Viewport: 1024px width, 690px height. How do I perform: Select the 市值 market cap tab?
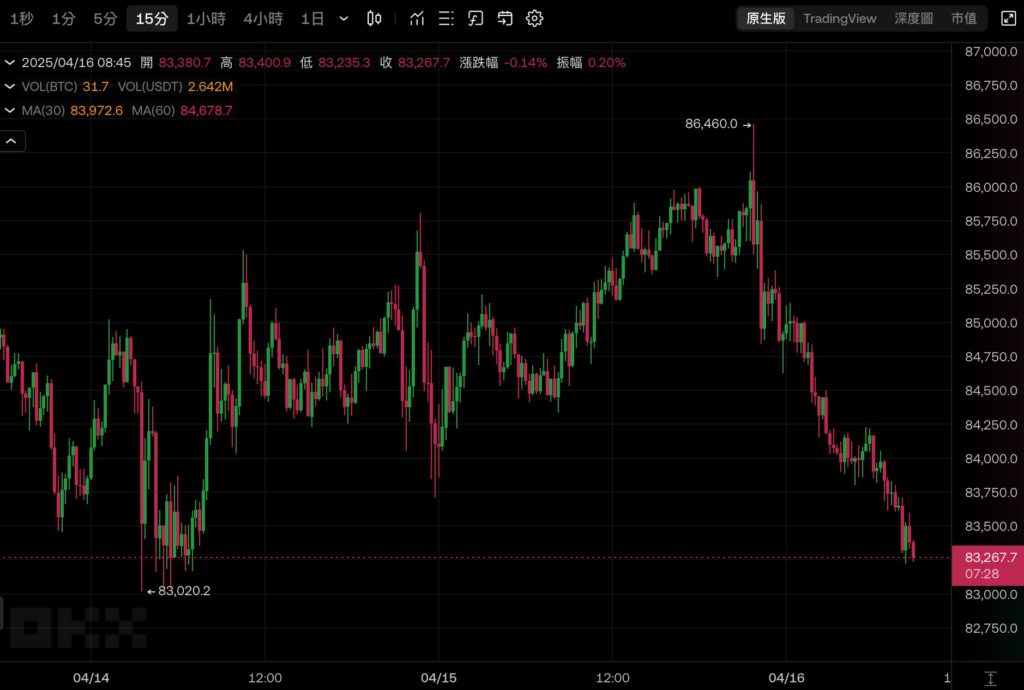pos(964,18)
